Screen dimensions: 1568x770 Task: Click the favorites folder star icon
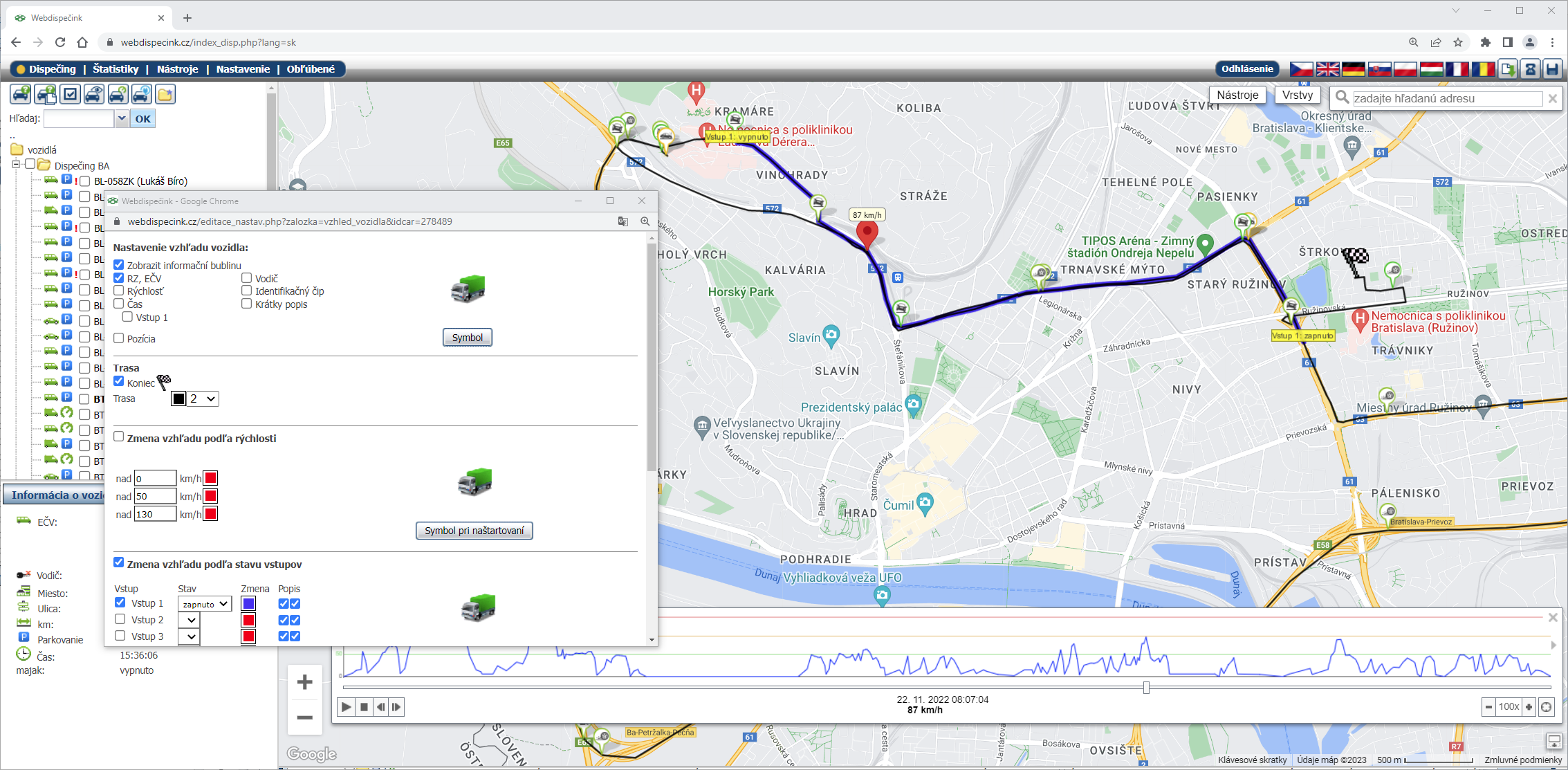coord(165,94)
